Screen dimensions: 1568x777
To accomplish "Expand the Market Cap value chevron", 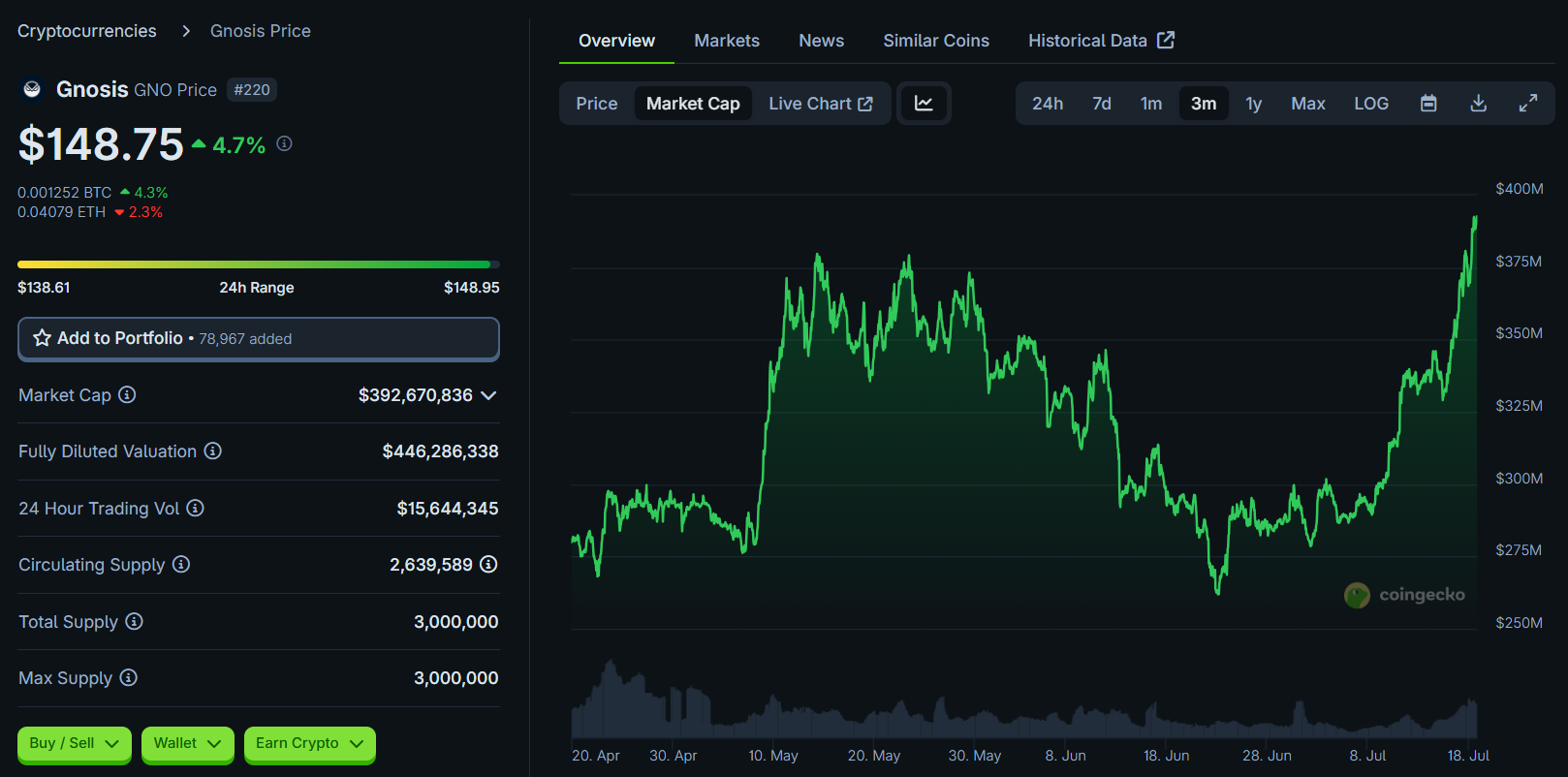I will [488, 395].
